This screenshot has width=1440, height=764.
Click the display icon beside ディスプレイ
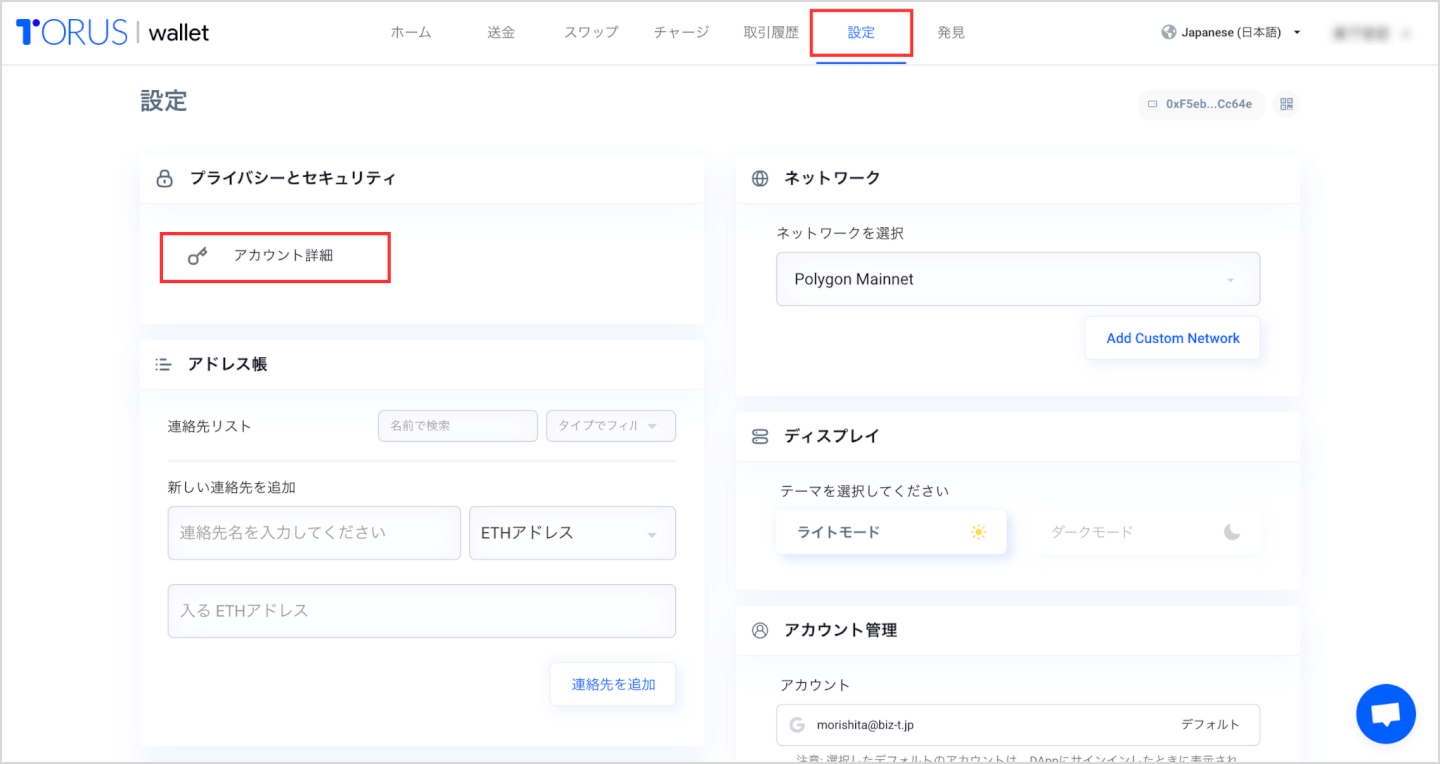758,436
